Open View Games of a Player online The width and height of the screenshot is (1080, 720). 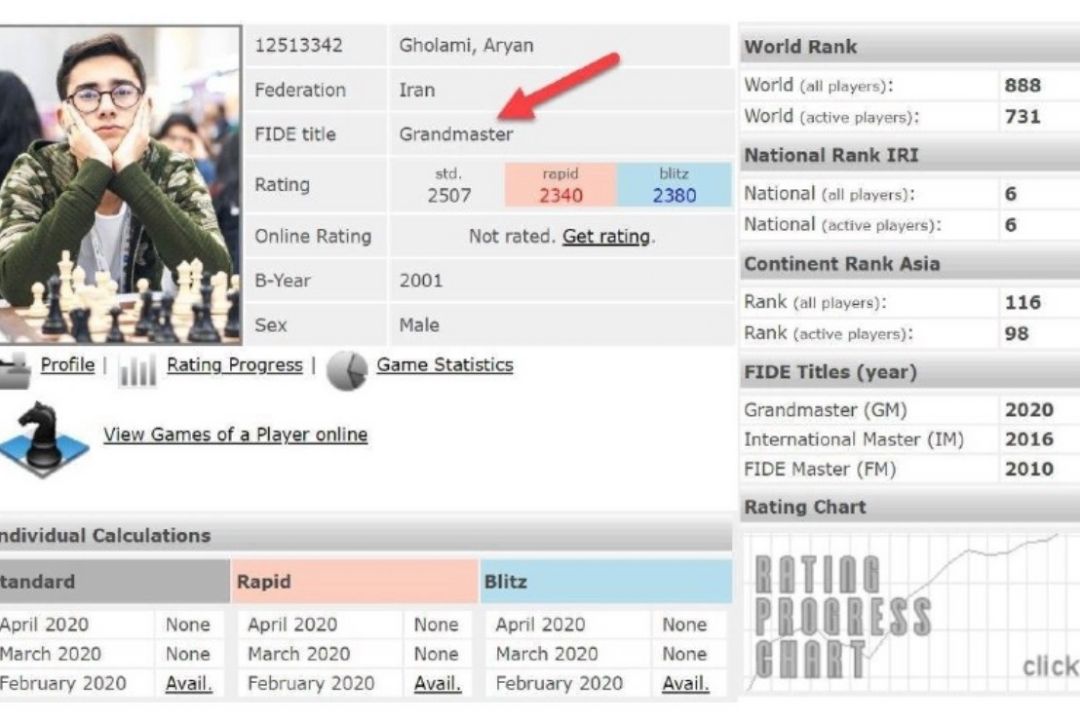click(235, 435)
